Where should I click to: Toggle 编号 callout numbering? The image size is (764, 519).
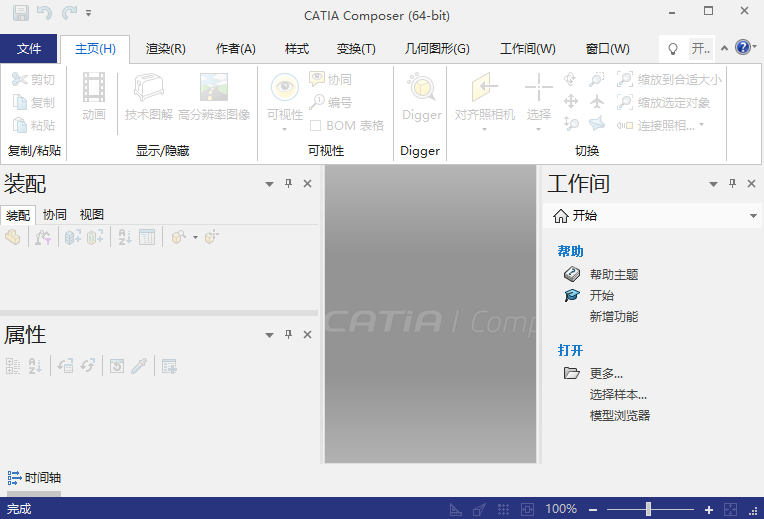[330, 102]
